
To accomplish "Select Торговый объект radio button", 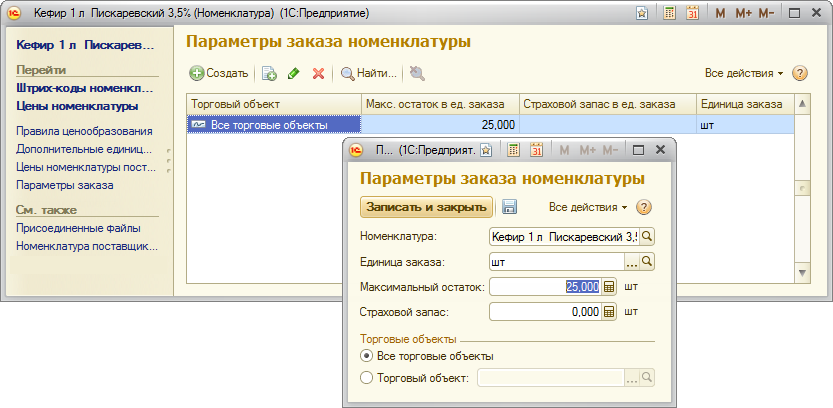I will click(x=366, y=378).
